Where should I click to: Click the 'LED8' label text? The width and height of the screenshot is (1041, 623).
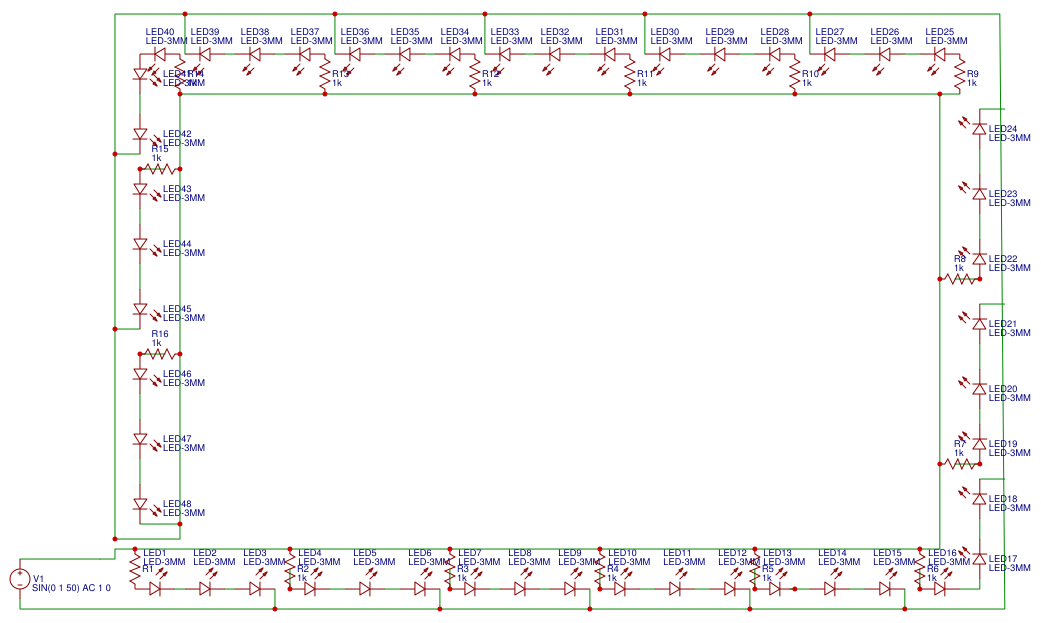pyautogui.click(x=520, y=553)
